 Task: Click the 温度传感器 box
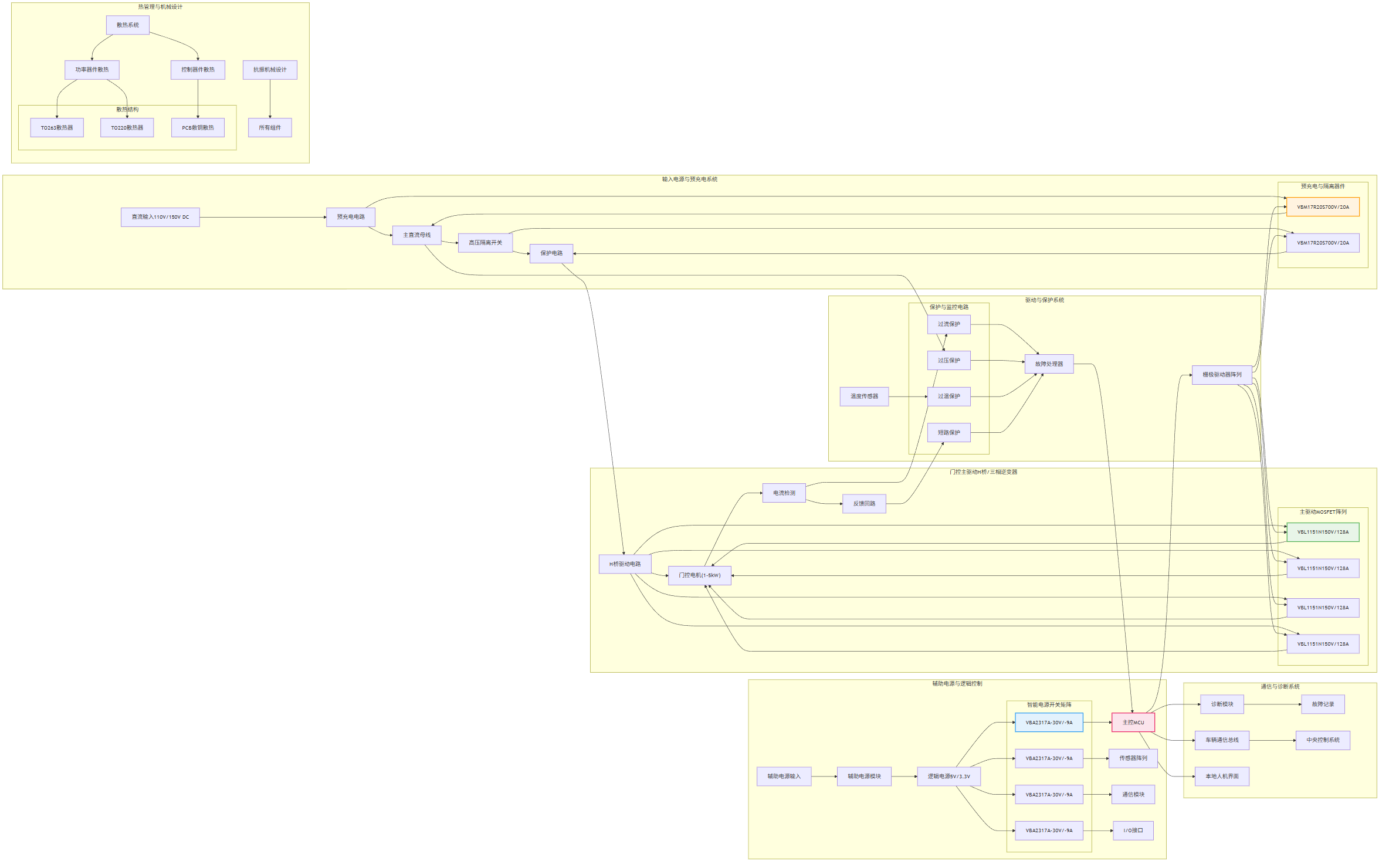864,396
